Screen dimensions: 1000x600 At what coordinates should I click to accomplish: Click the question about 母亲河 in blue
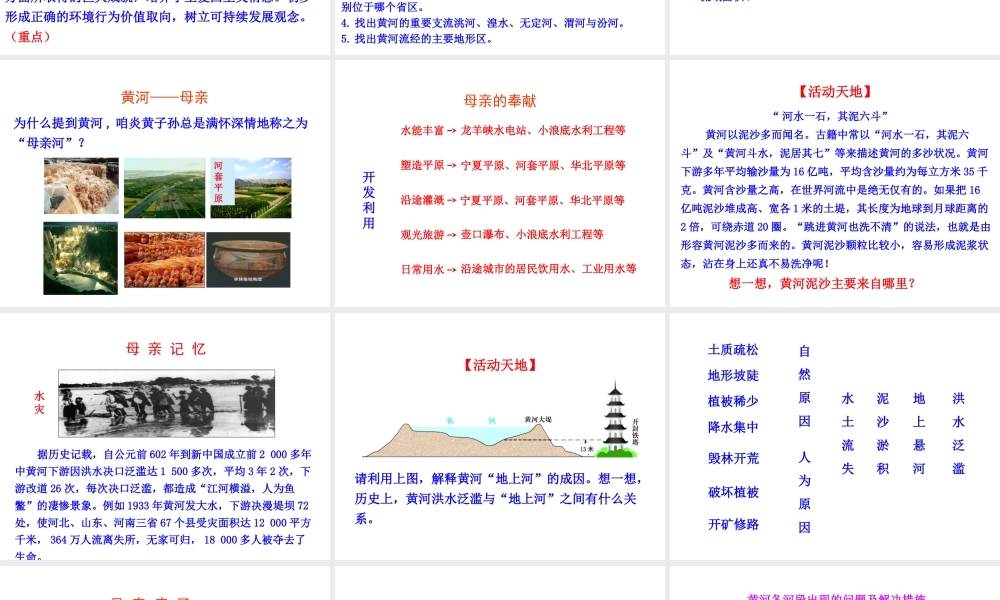[161, 133]
